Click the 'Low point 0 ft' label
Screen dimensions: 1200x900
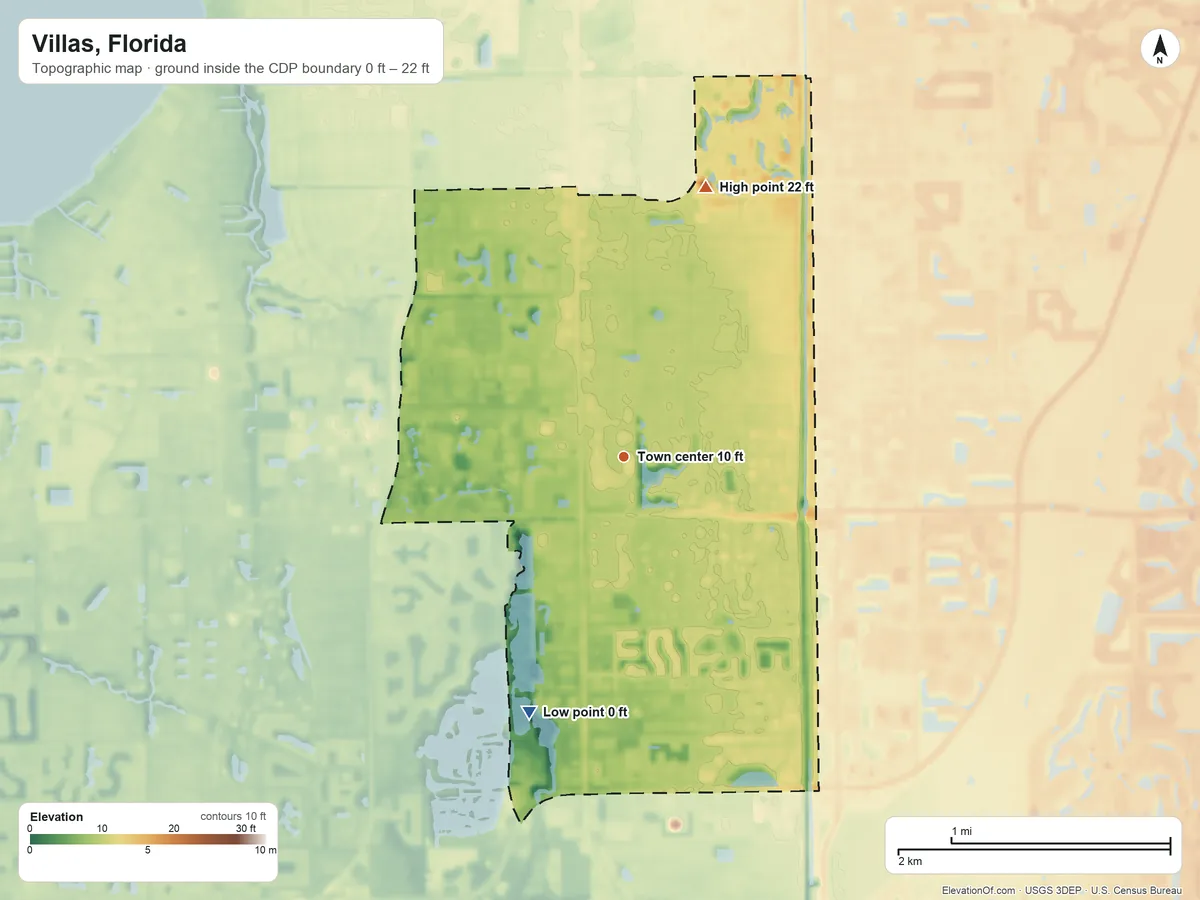(x=585, y=713)
